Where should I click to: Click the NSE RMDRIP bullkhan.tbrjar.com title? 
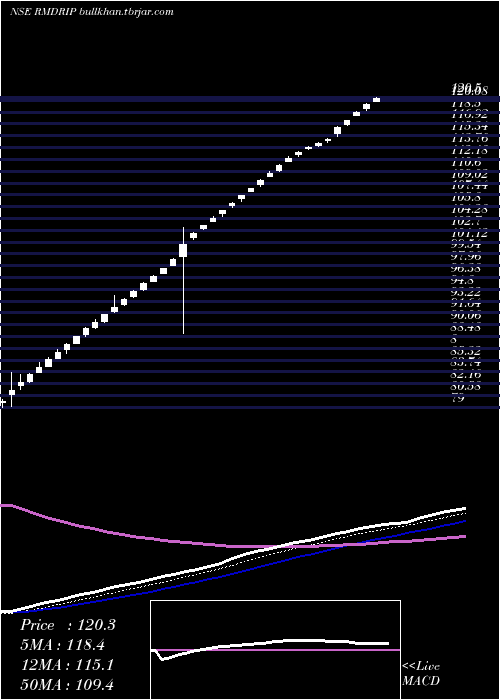92,12
